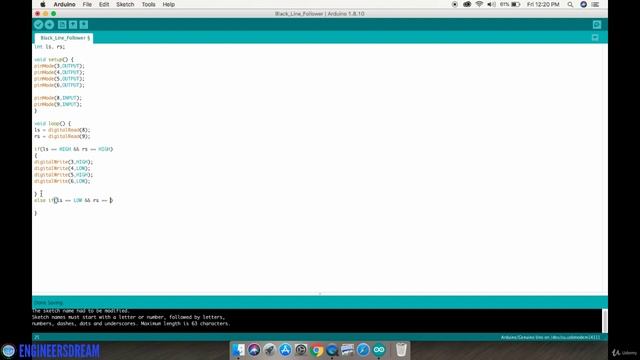Viewport: 640px width, 360px height.
Task: Click the 'digitalWrite(4,LOW);' line
Action: 62,168
